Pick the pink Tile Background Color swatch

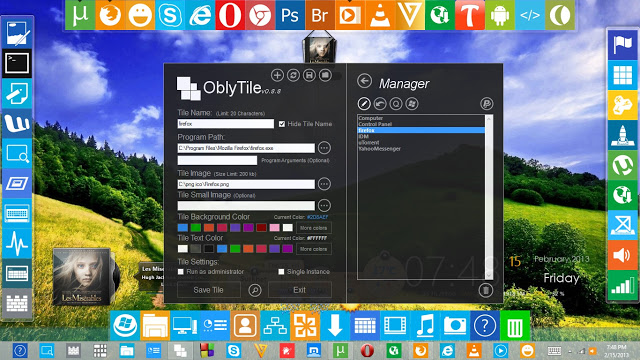pos(274,227)
